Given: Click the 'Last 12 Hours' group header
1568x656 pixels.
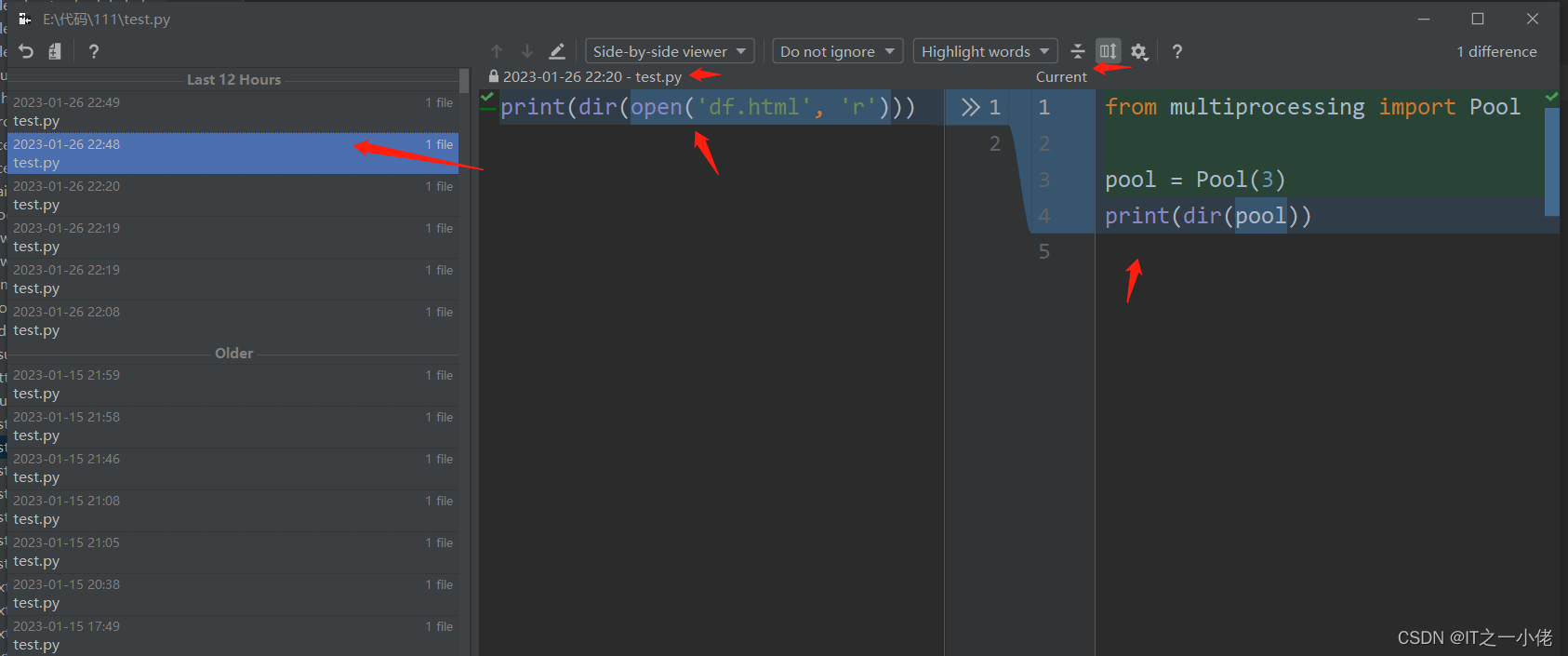Looking at the screenshot, I should (x=233, y=80).
